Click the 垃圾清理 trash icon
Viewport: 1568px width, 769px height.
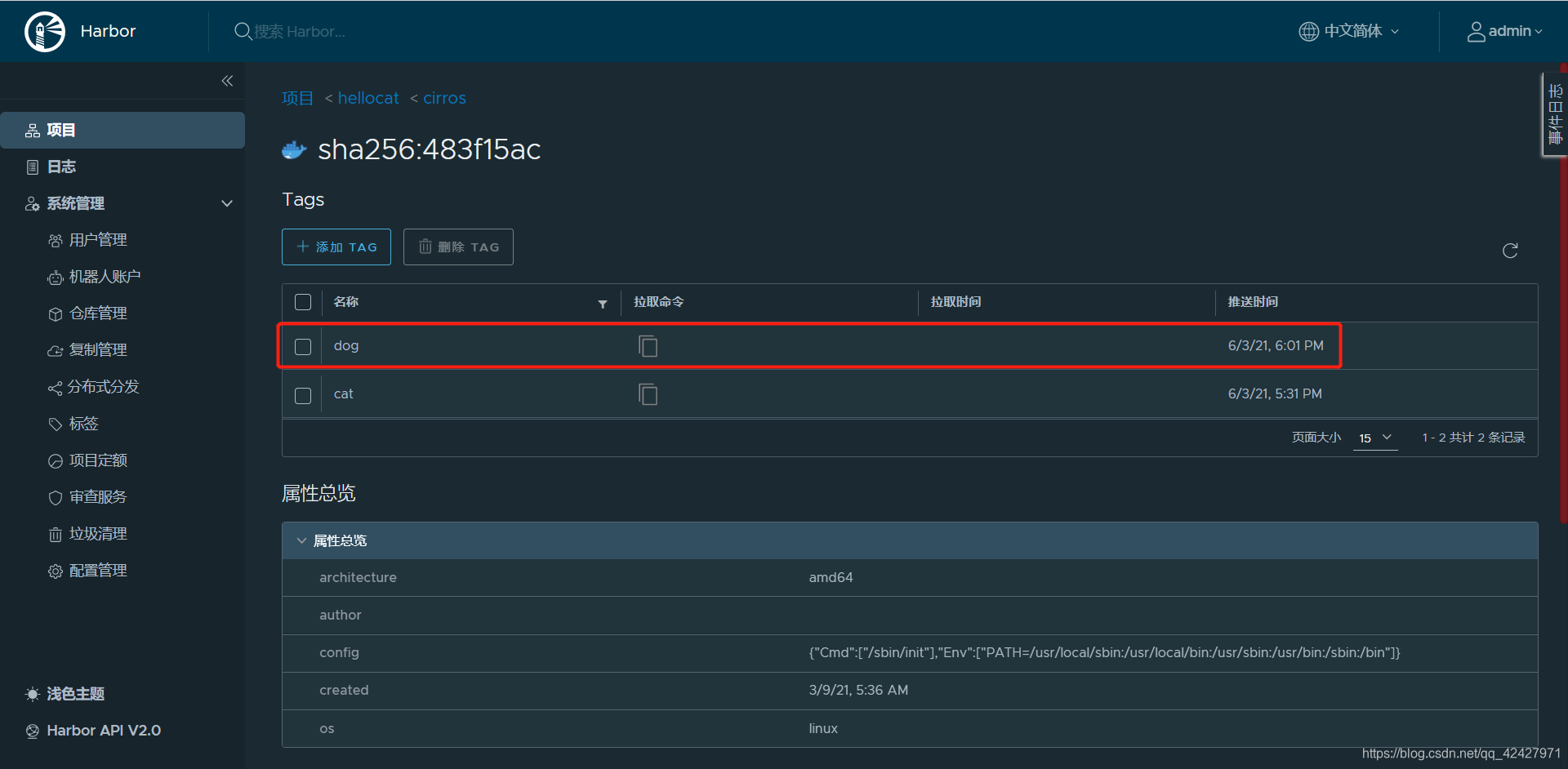(55, 535)
